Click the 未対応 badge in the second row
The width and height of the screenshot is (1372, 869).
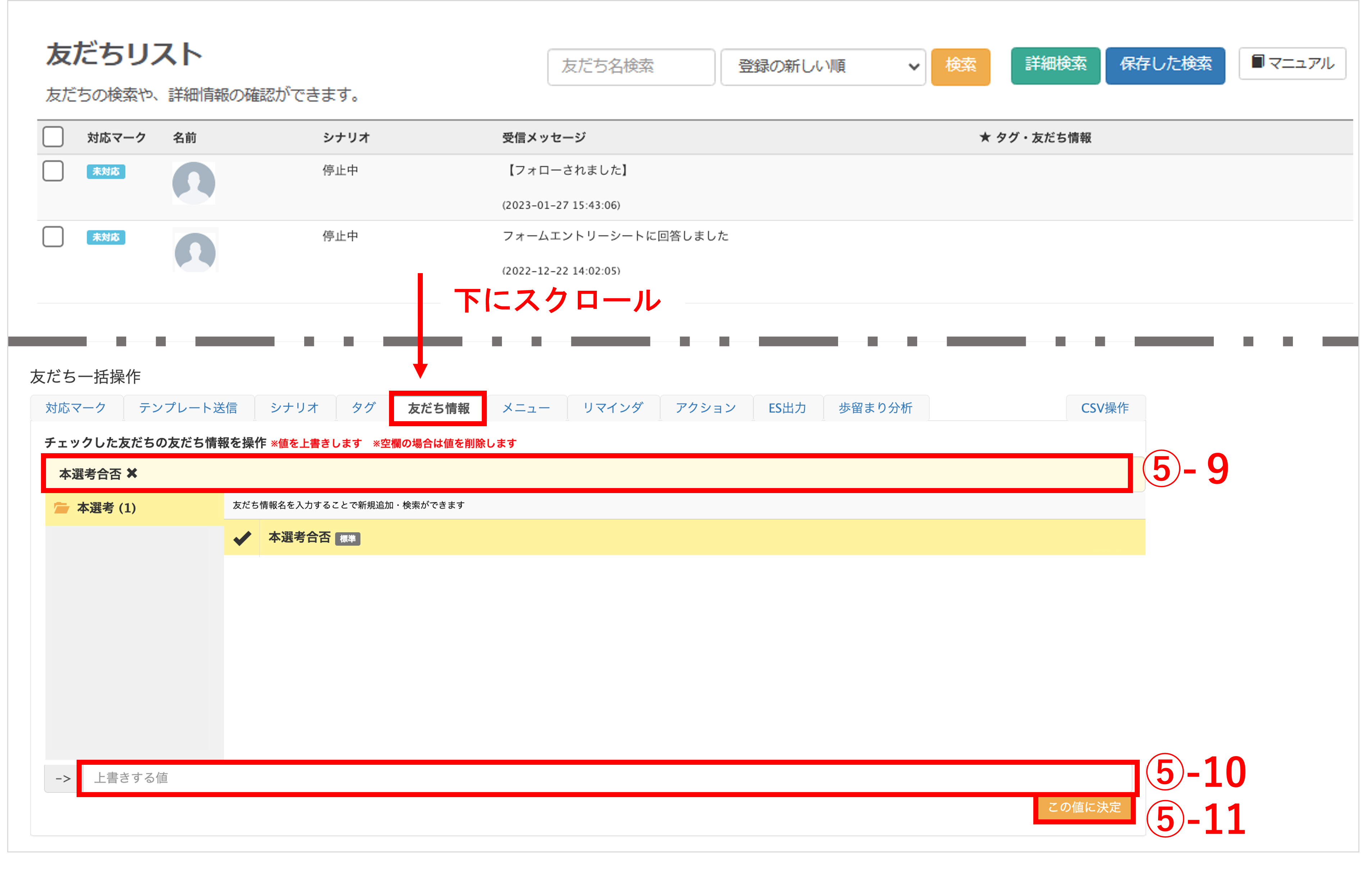106,237
